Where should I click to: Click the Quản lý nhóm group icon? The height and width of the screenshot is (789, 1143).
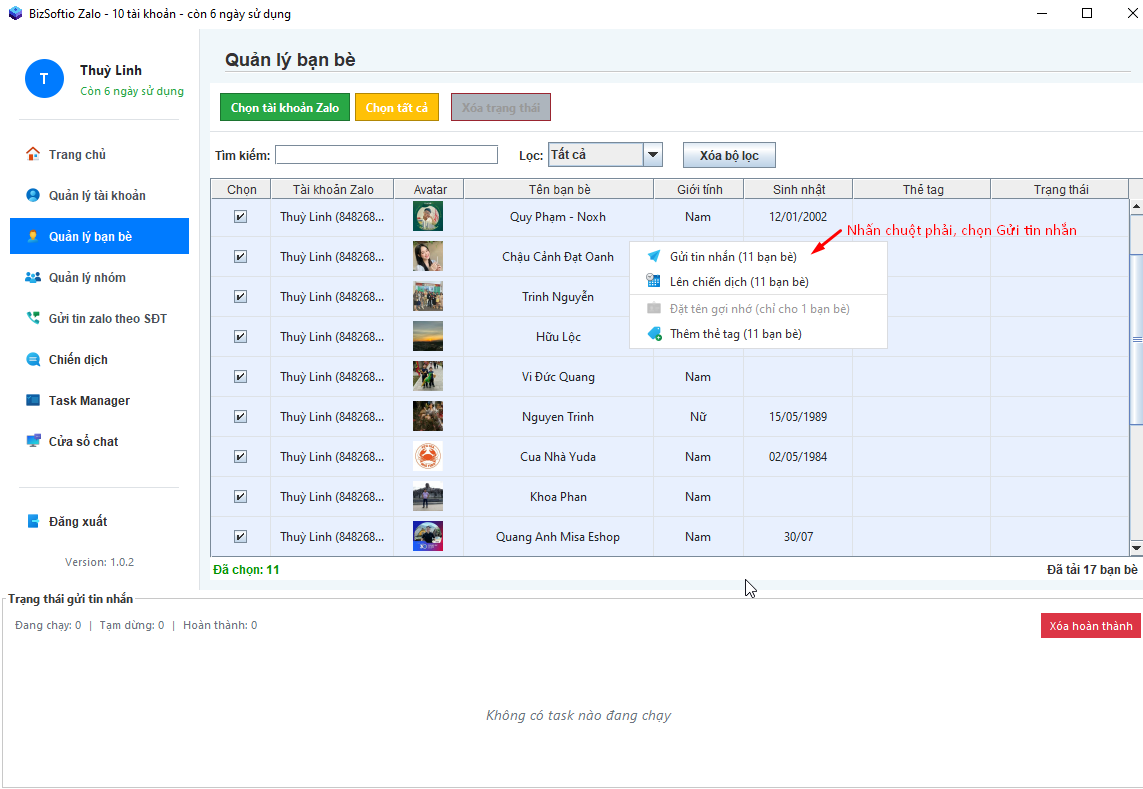click(x=33, y=278)
